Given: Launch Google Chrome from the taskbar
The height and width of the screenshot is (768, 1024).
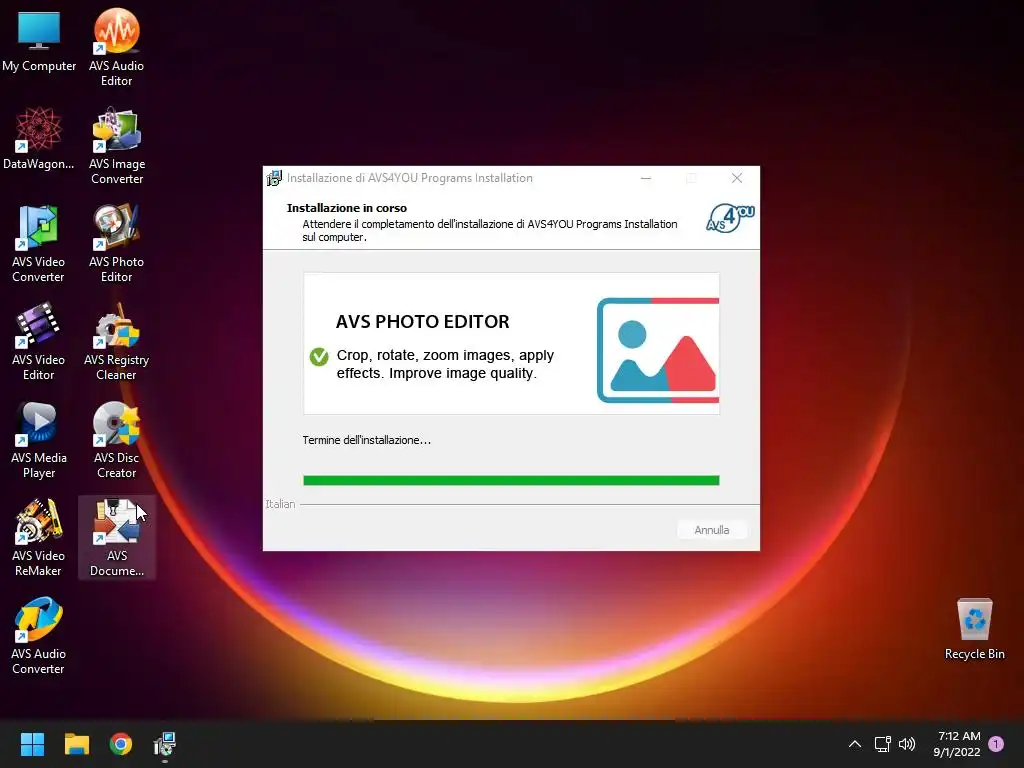Looking at the screenshot, I should (121, 744).
